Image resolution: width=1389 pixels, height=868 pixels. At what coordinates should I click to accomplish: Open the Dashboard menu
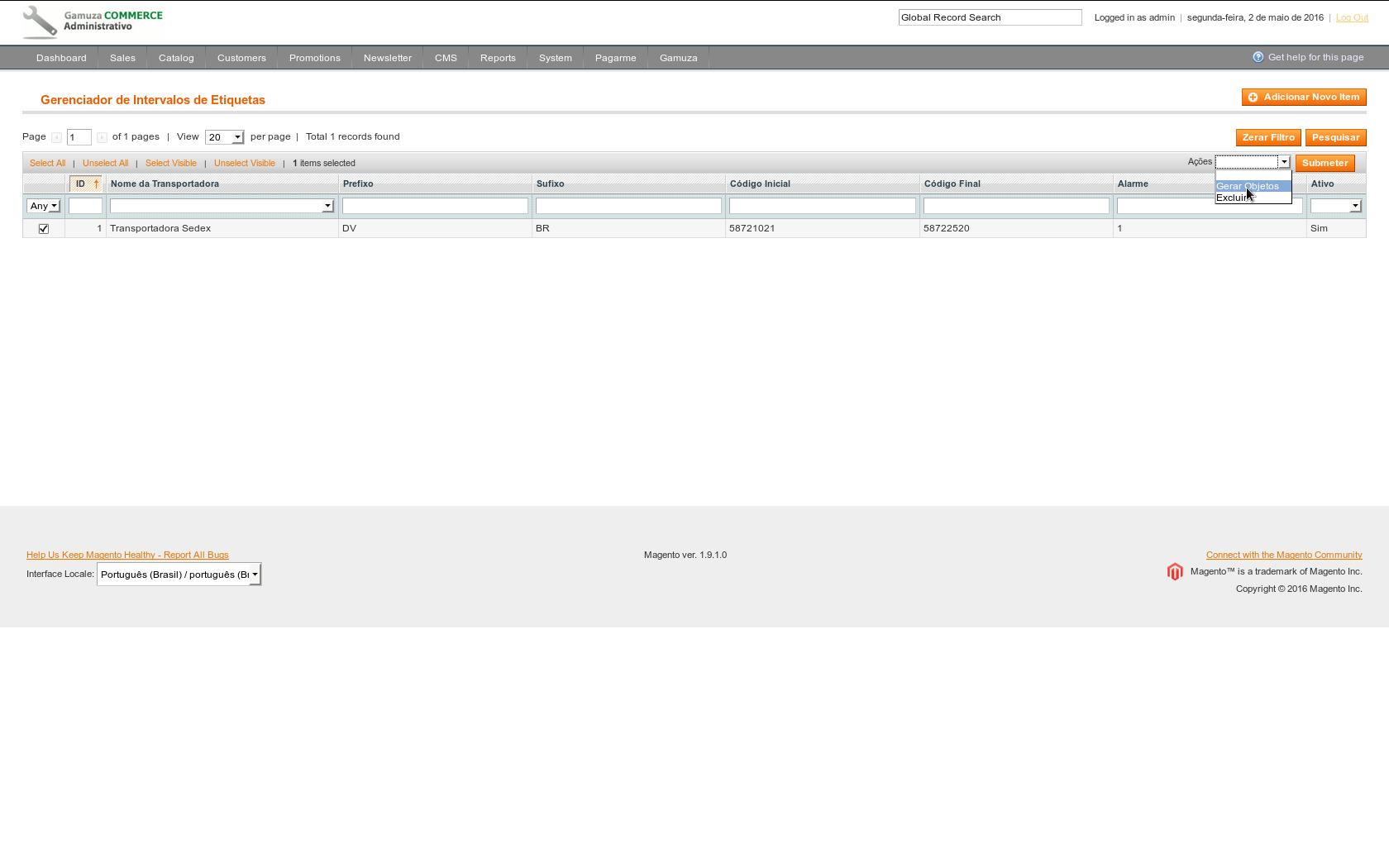tap(61, 58)
